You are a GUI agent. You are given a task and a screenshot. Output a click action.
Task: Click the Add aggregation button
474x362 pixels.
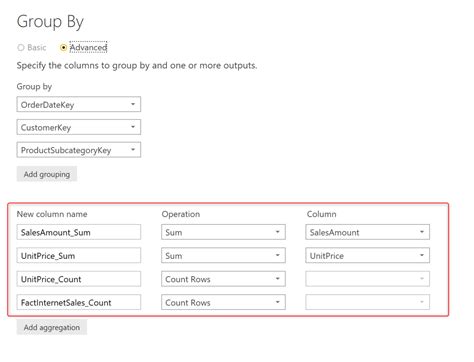pyautogui.click(x=52, y=327)
